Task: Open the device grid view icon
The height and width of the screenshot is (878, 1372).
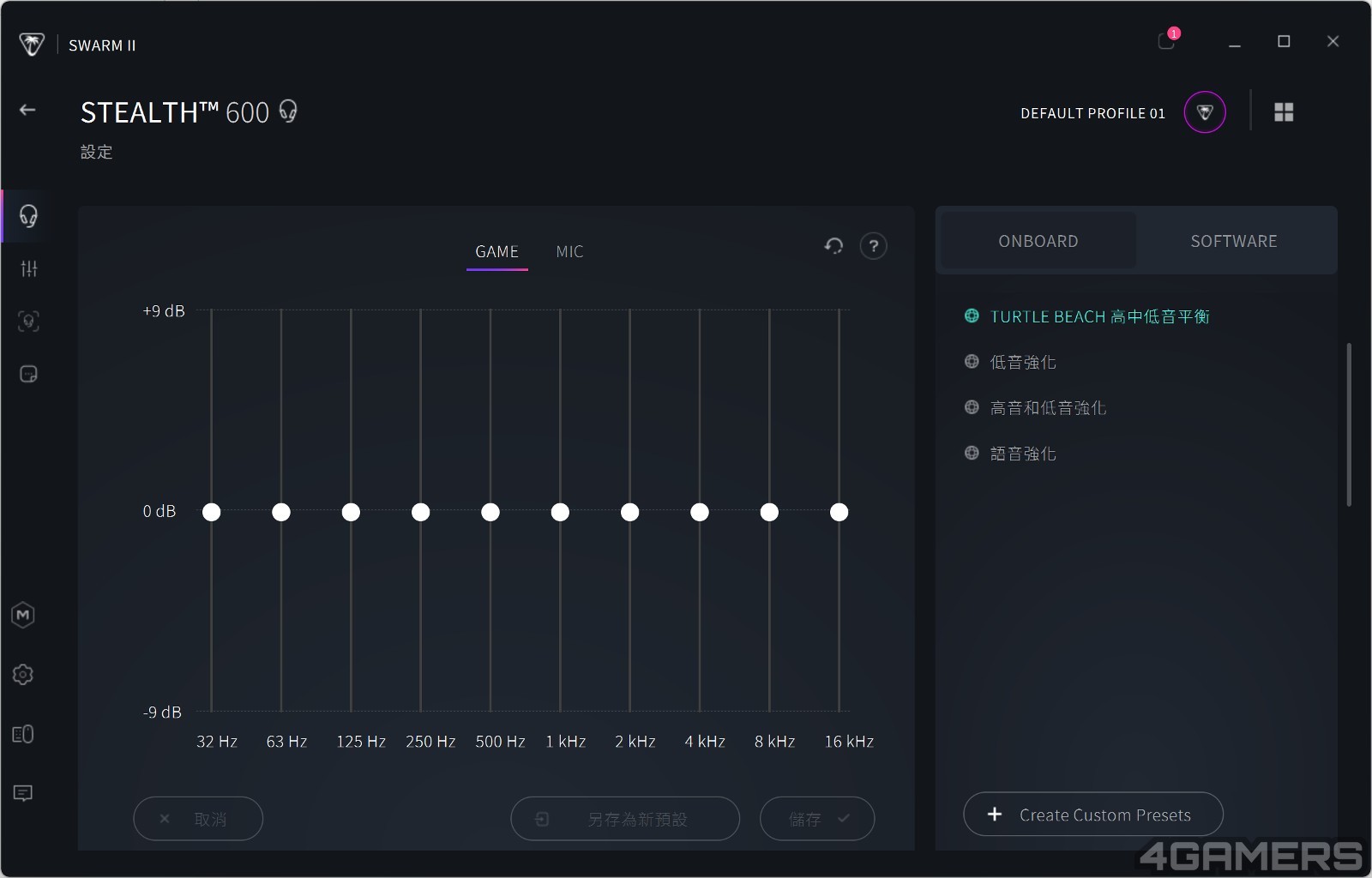Action: pyautogui.click(x=1284, y=112)
